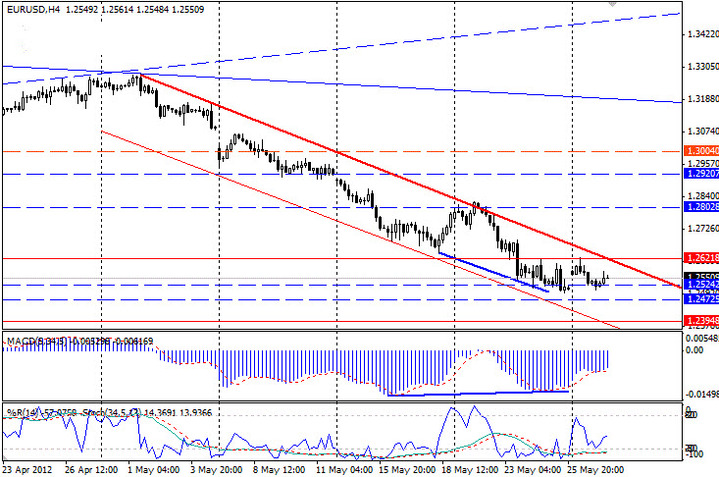Screen dimensions: 719x477
Task: Click the current price marker on price axis
Action: 700,276
